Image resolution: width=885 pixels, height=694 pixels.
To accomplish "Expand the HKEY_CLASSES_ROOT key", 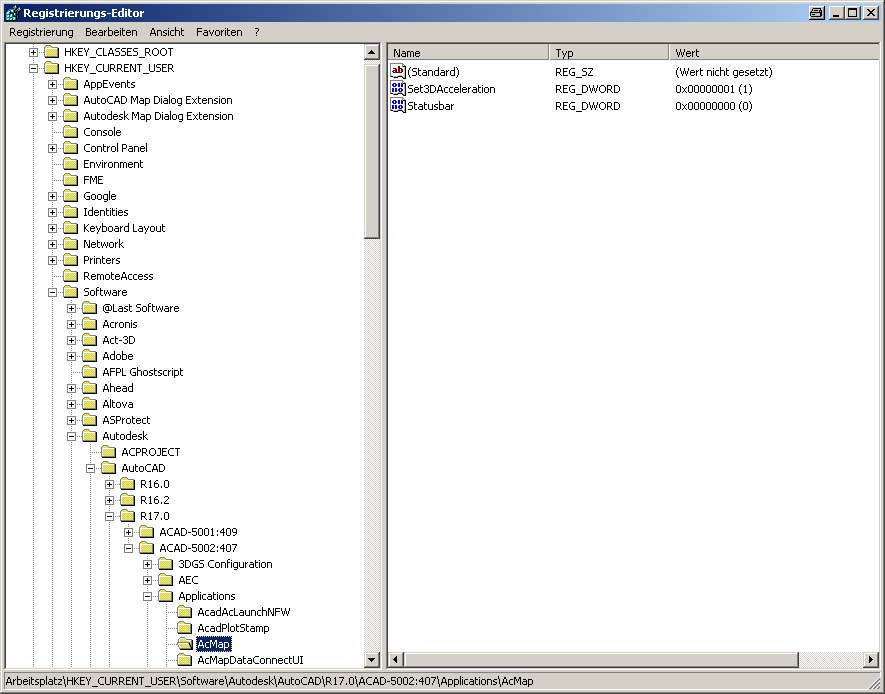I will click(33, 52).
